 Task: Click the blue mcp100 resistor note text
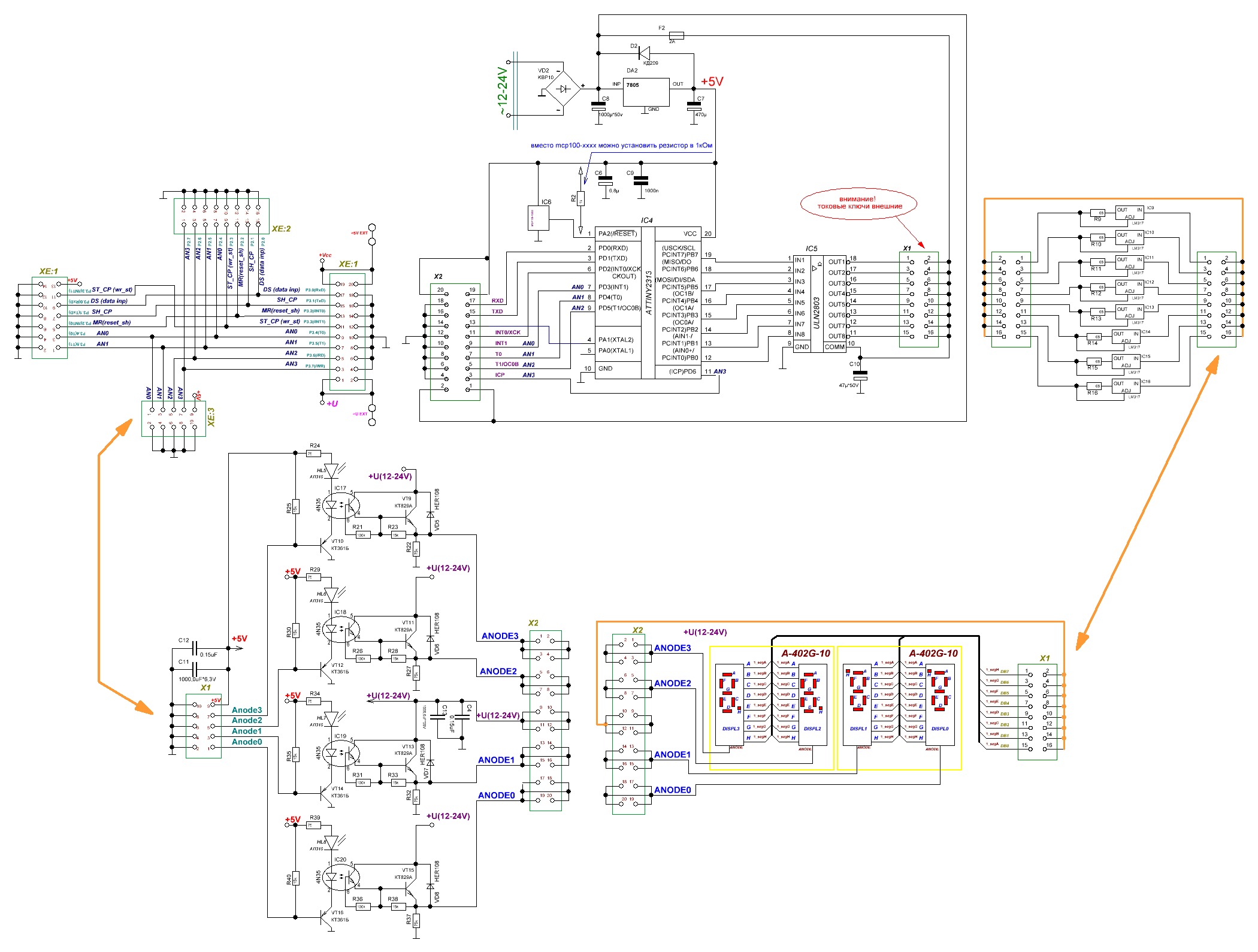click(x=621, y=146)
